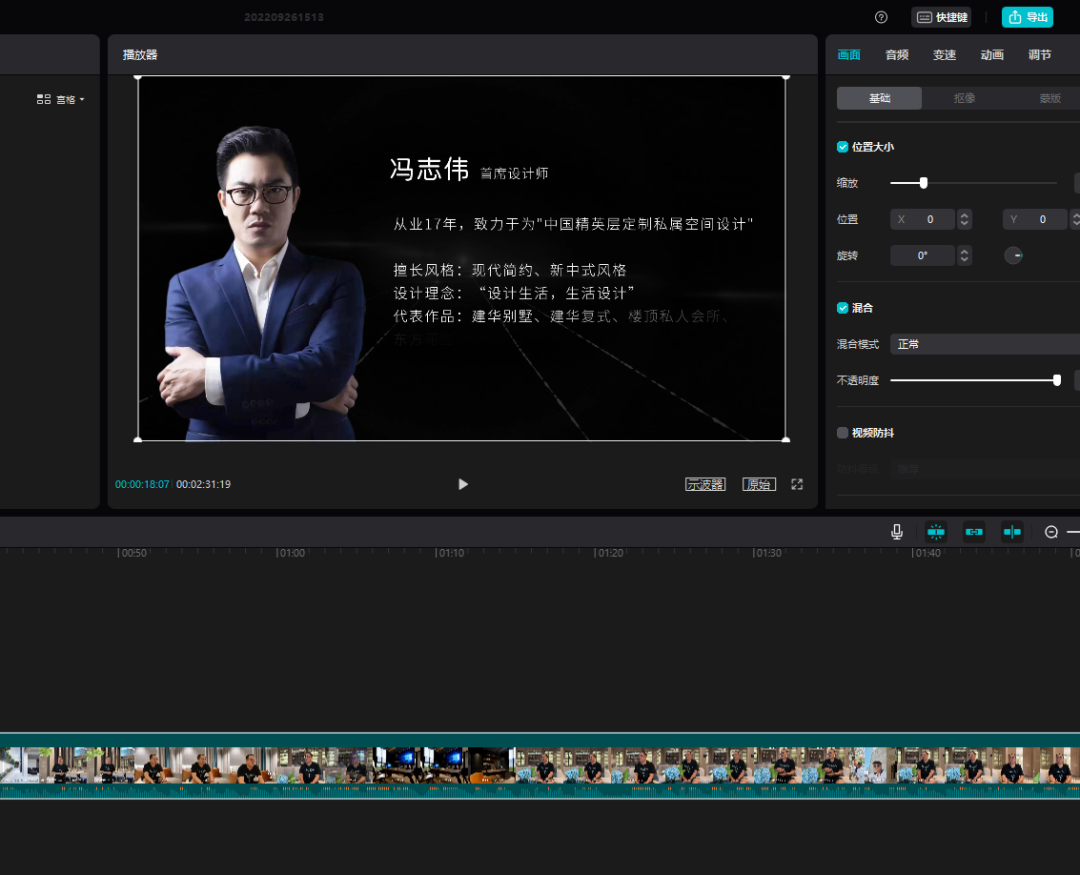Toggle the main track magnet icon

[936, 532]
